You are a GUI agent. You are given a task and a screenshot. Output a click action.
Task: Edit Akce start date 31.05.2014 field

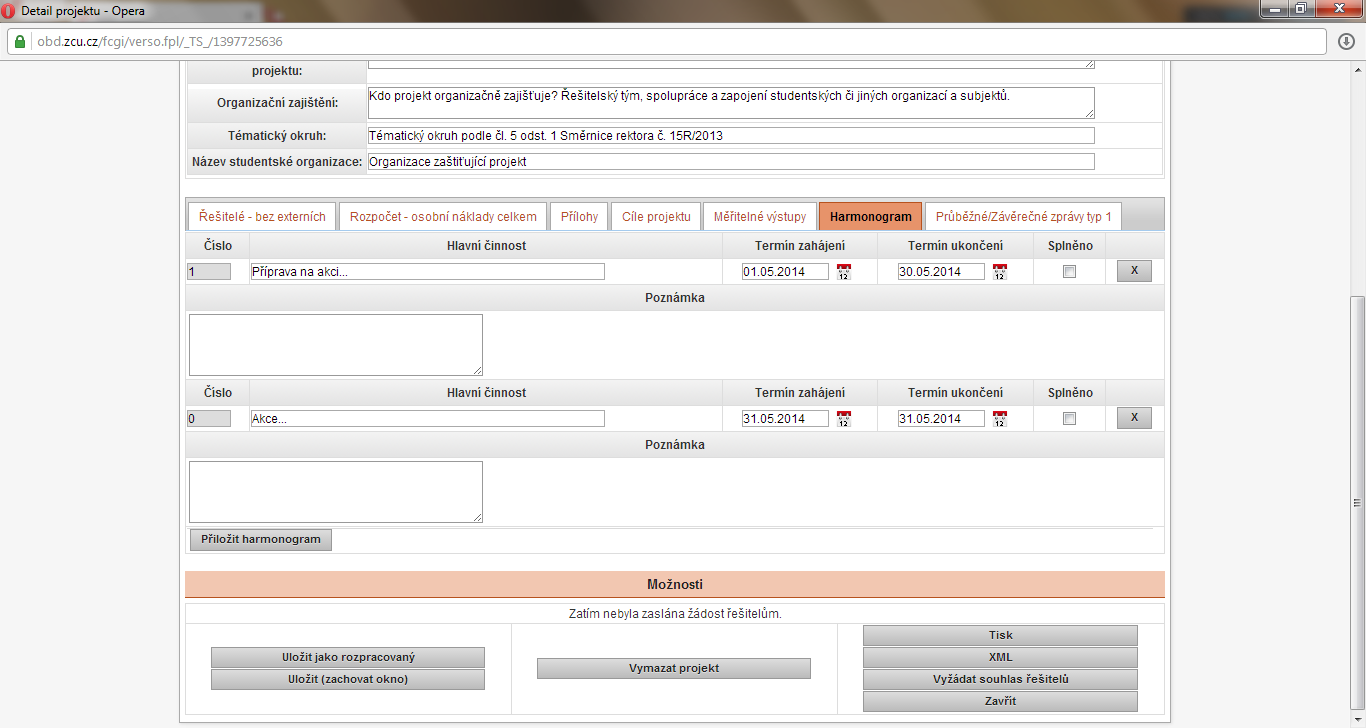[785, 418]
